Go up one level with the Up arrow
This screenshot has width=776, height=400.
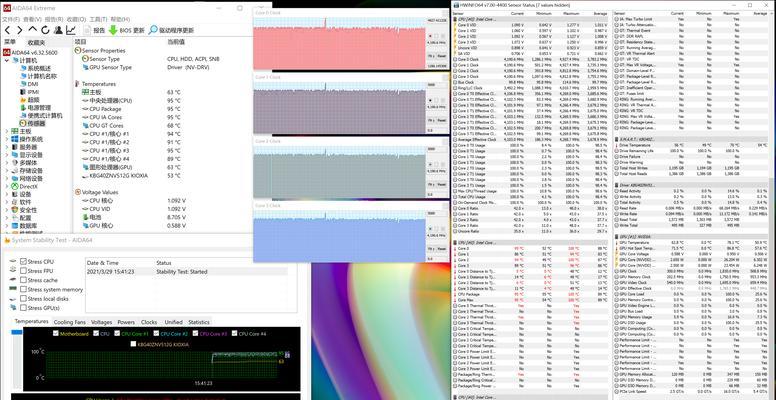click(x=33, y=30)
